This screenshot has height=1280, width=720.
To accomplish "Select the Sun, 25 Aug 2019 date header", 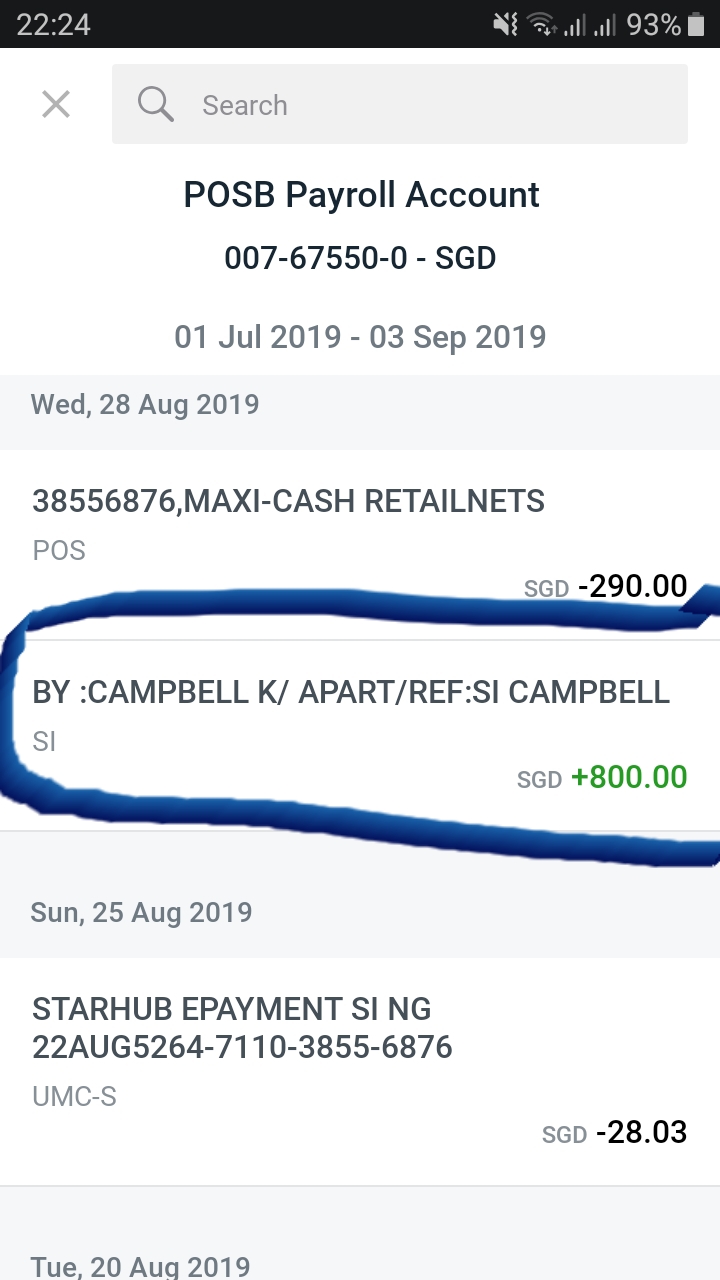I will click(x=141, y=912).
